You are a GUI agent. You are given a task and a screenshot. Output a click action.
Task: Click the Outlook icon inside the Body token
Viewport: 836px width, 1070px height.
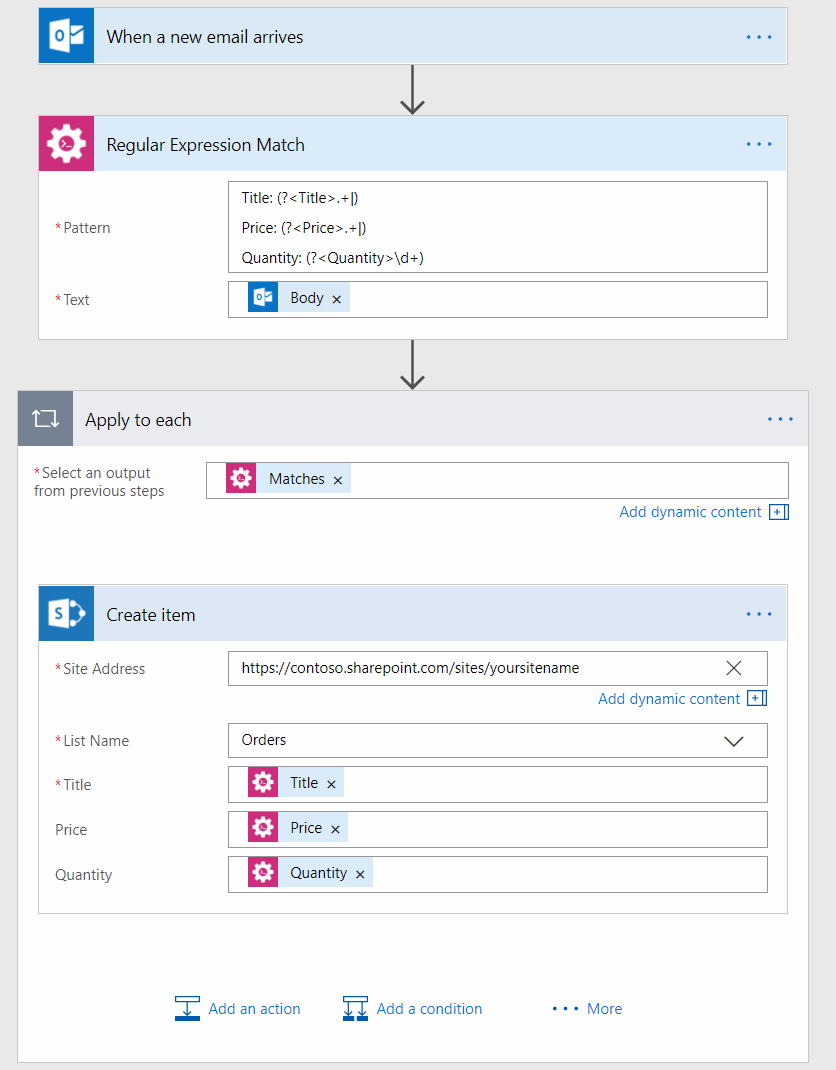262,297
